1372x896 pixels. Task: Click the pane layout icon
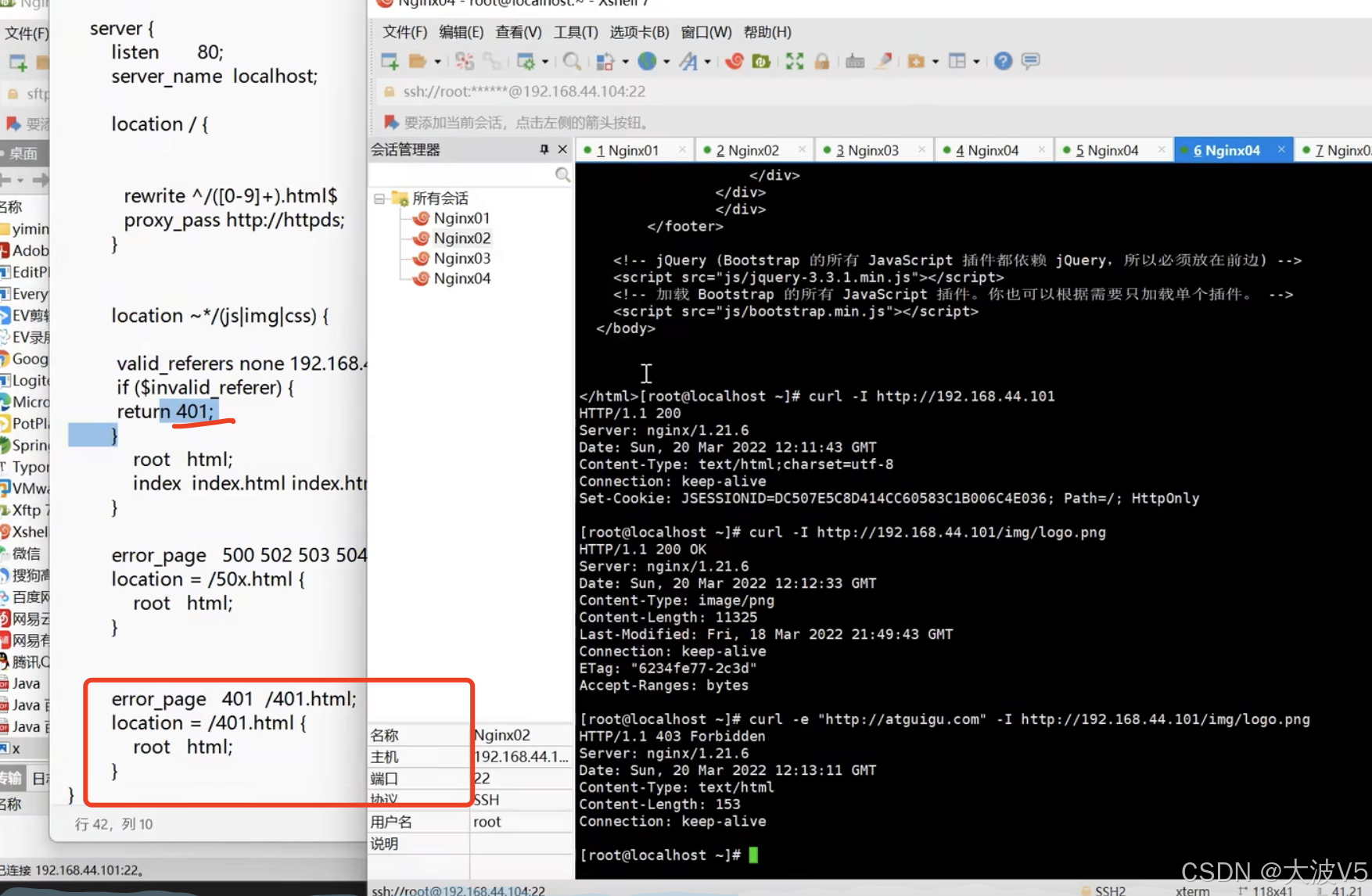(957, 61)
